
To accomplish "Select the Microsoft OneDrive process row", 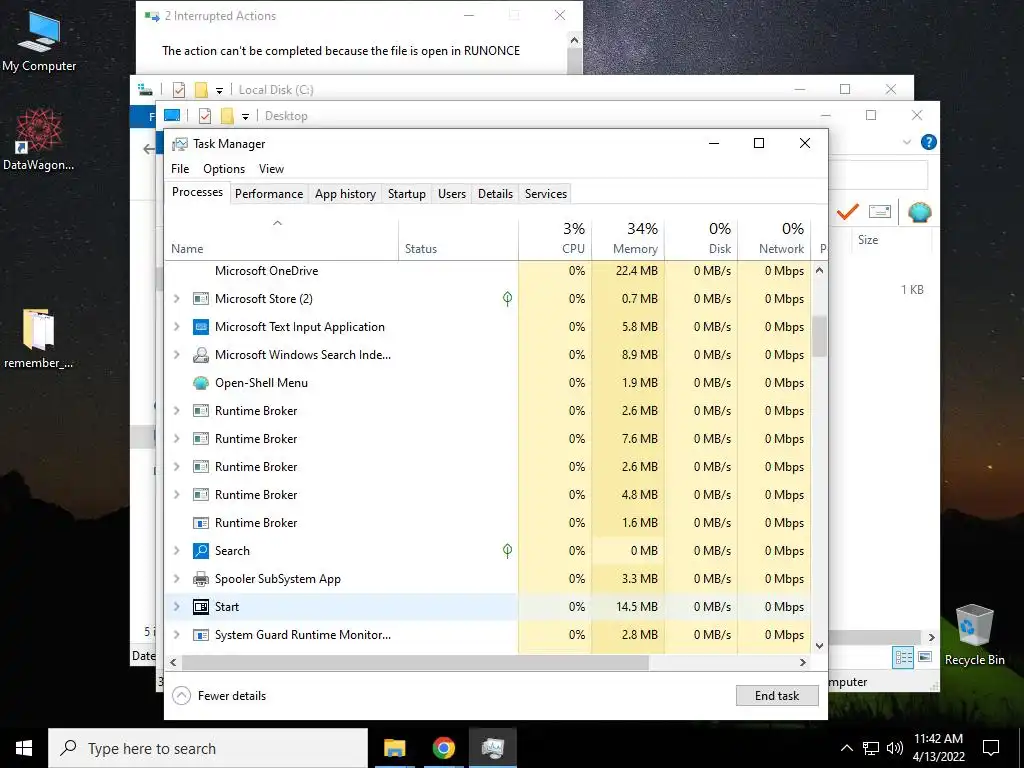I will [488, 271].
